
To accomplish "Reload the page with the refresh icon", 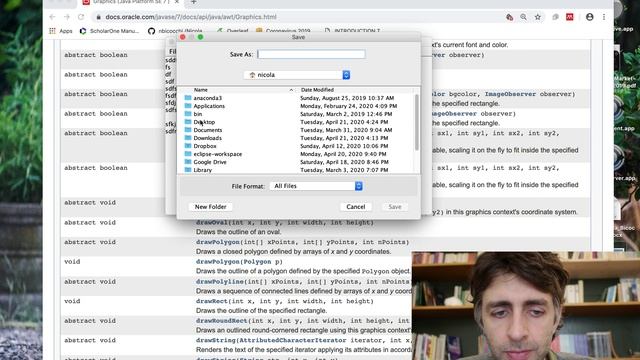I will (81, 17).
